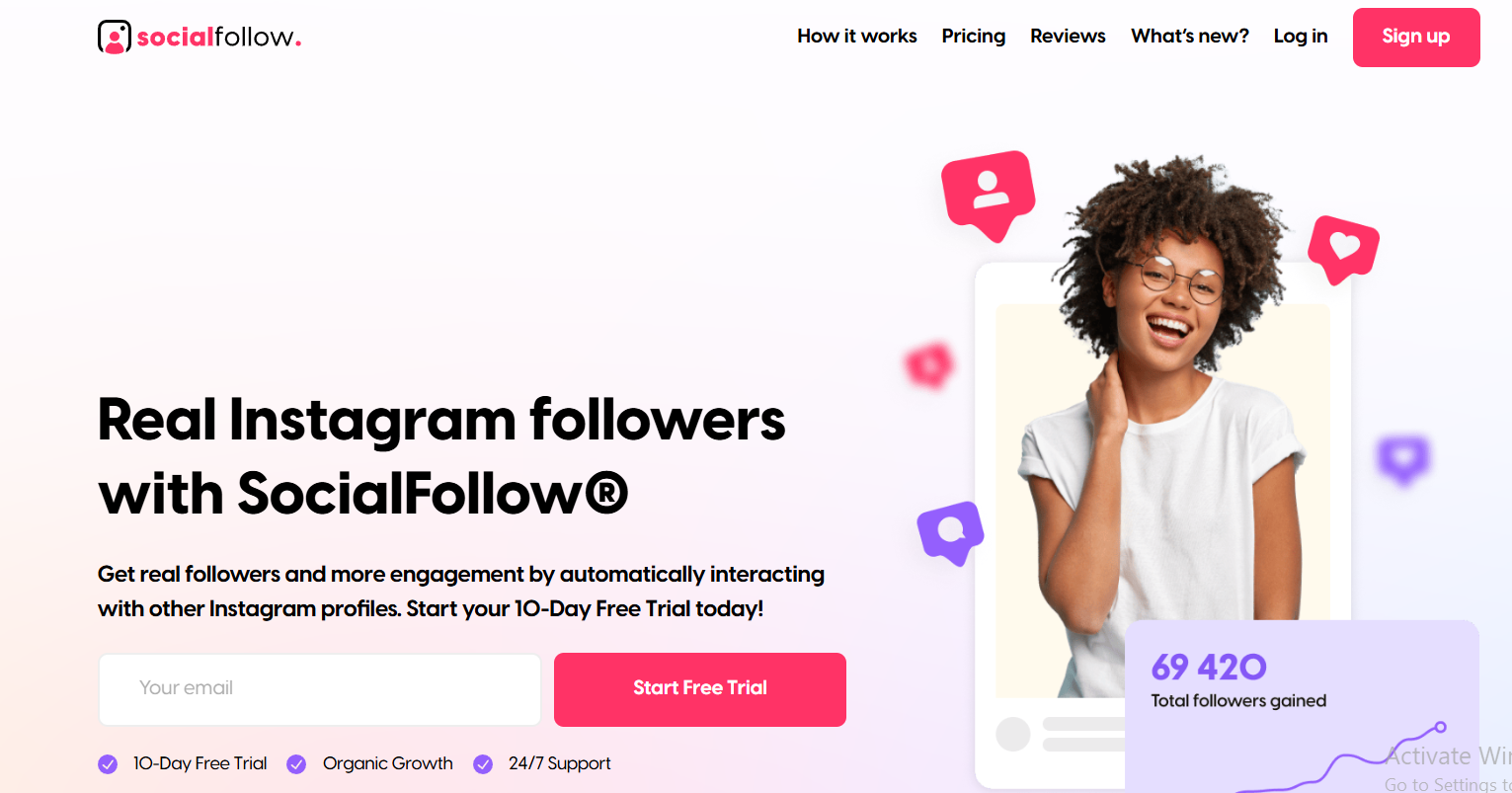Open the What's new? page
Screen dimensions: 1512x793
click(1190, 37)
